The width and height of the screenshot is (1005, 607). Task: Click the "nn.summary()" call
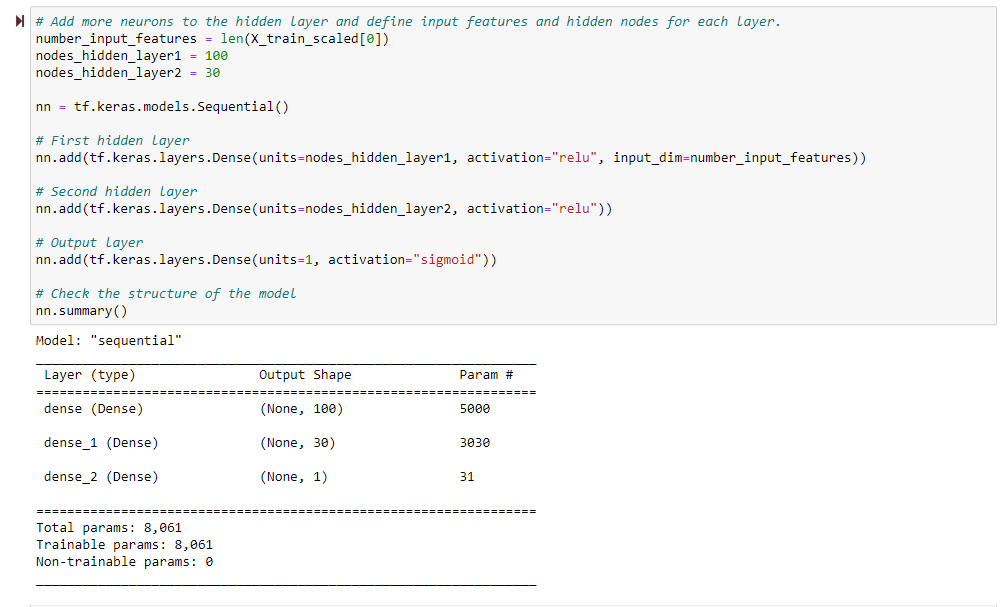[81, 311]
